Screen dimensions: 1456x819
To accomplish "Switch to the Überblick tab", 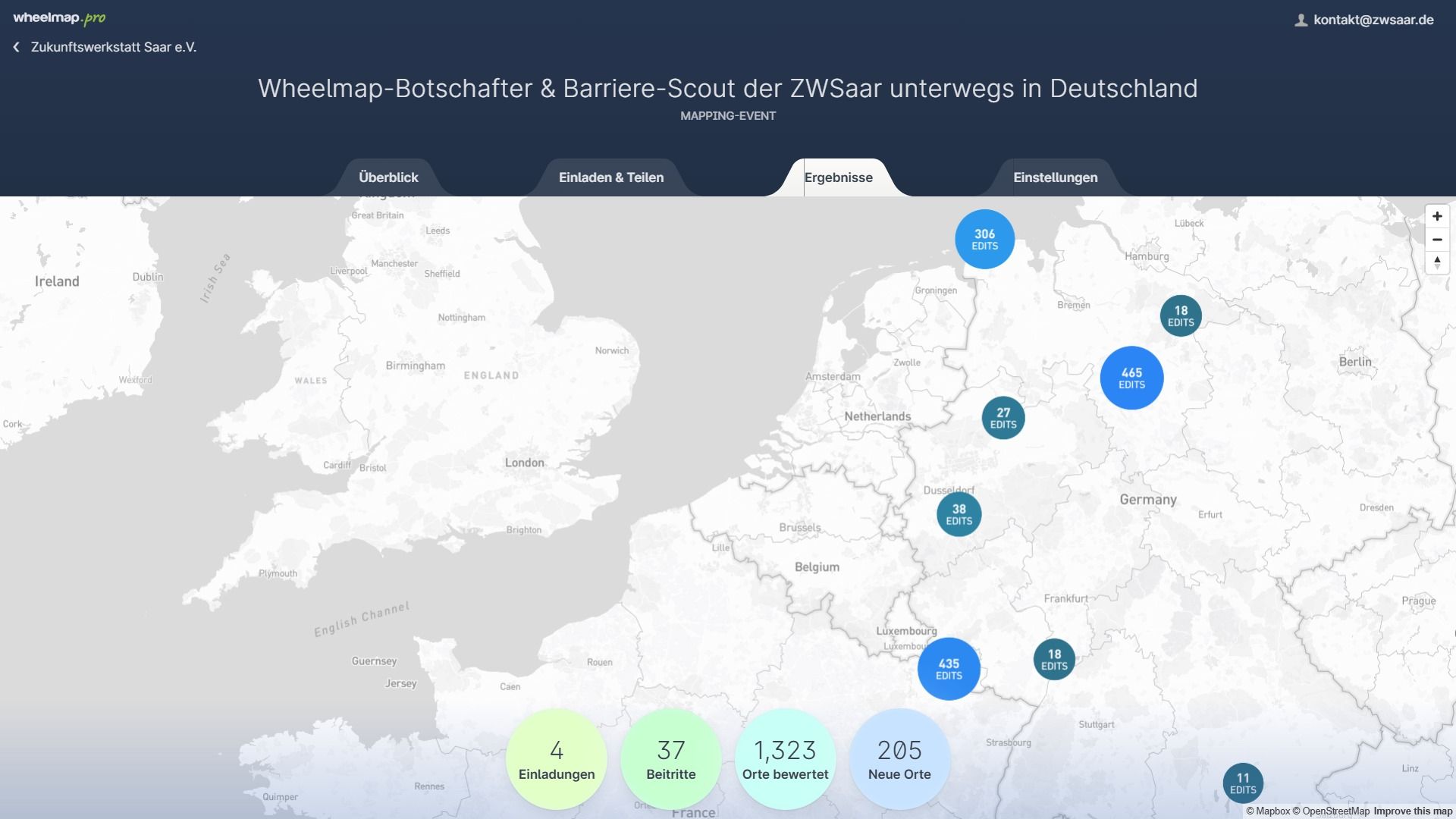I will (x=388, y=177).
